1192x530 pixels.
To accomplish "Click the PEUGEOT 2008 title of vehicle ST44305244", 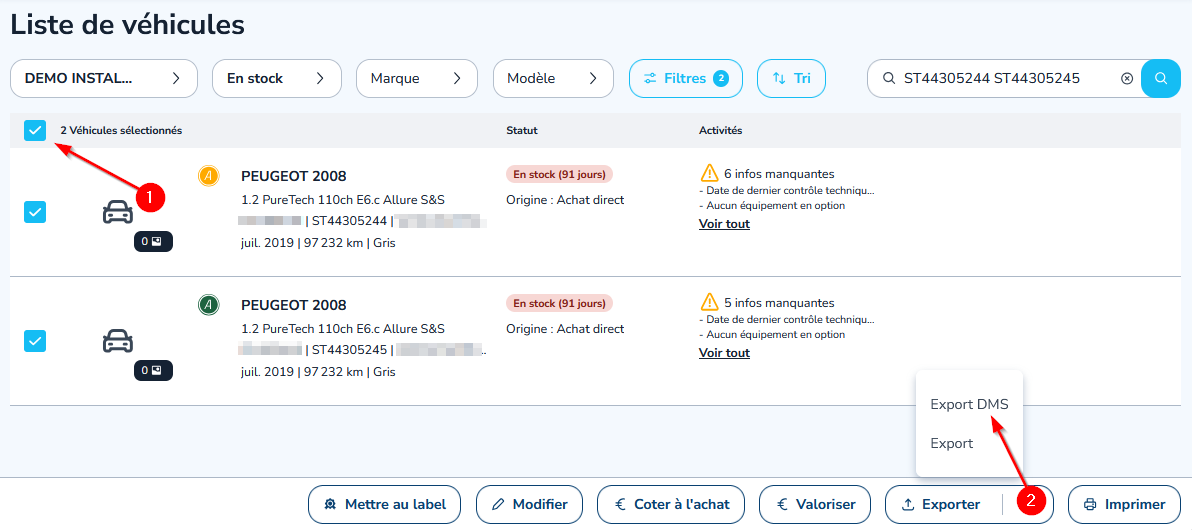I will (293, 176).
